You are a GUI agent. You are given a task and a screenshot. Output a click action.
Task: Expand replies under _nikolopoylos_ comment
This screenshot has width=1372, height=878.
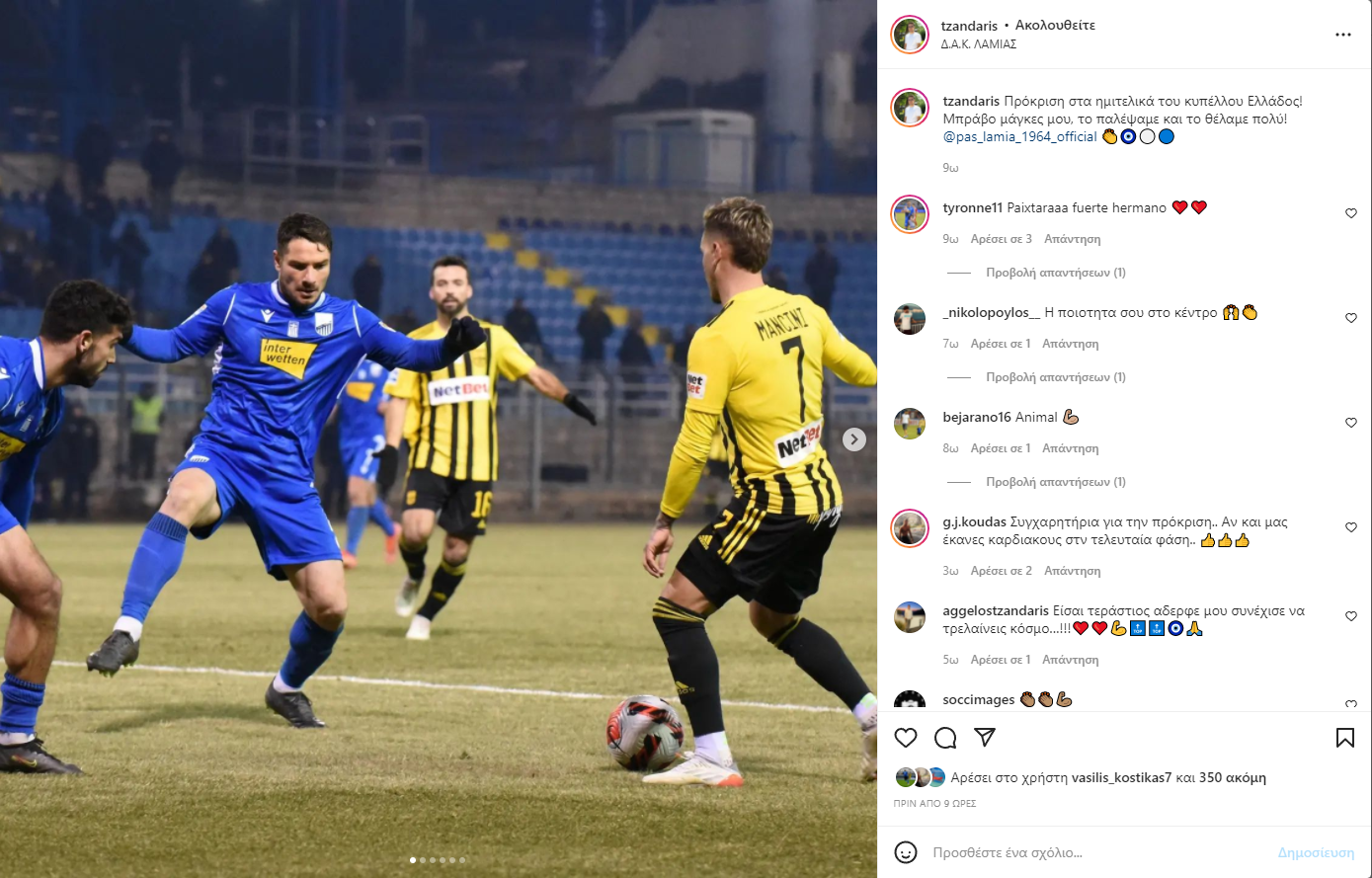[x=1055, y=377]
